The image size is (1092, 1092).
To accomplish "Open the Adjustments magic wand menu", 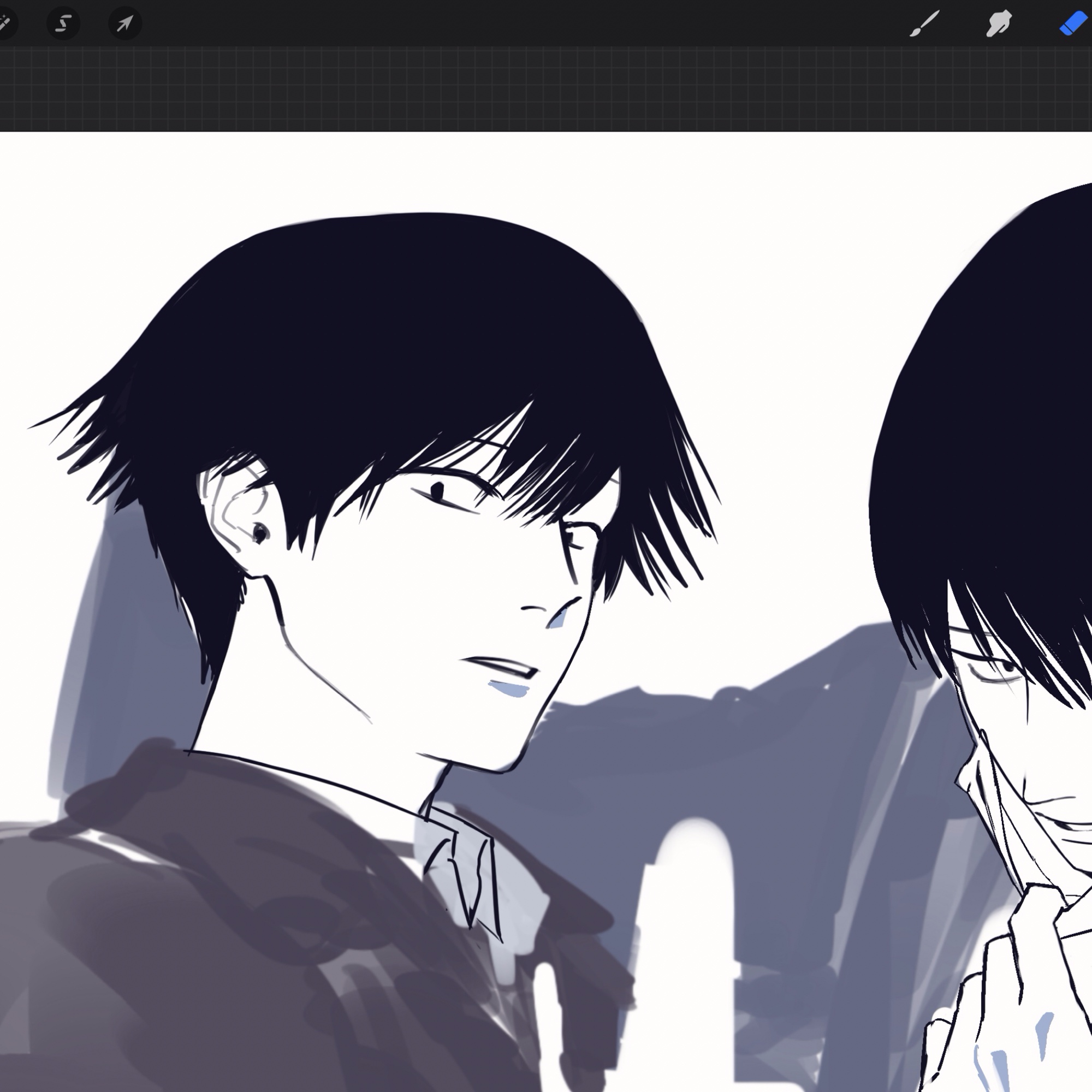I will tap(4, 23).
